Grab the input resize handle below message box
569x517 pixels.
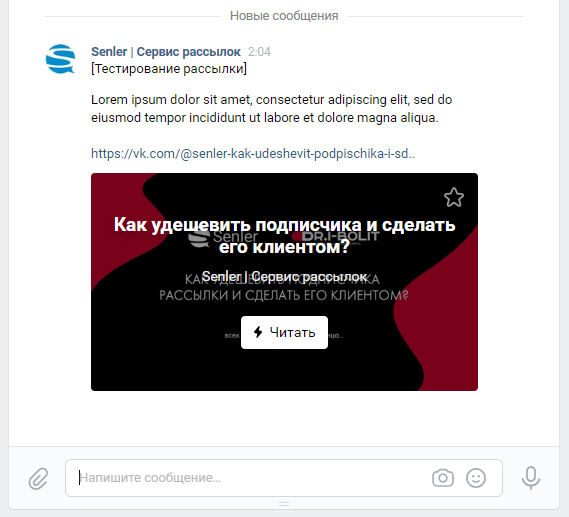pos(284,504)
